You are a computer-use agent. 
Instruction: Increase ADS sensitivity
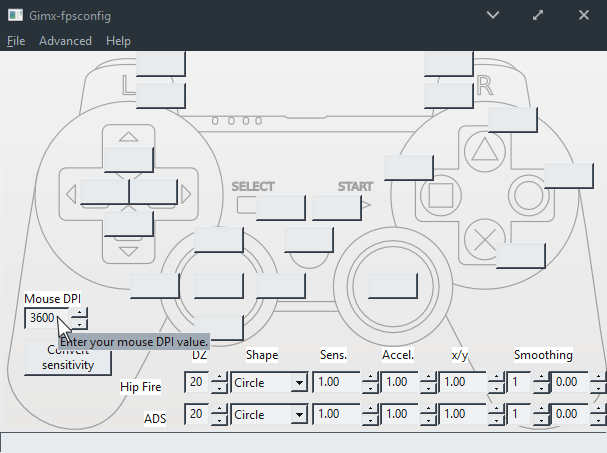tap(370, 409)
